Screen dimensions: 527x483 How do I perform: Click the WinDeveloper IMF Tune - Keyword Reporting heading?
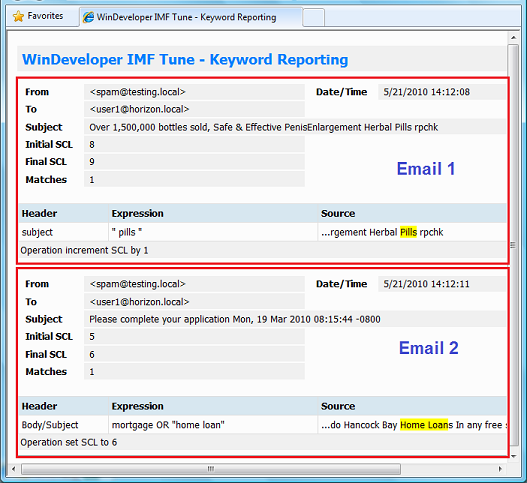coord(185,59)
